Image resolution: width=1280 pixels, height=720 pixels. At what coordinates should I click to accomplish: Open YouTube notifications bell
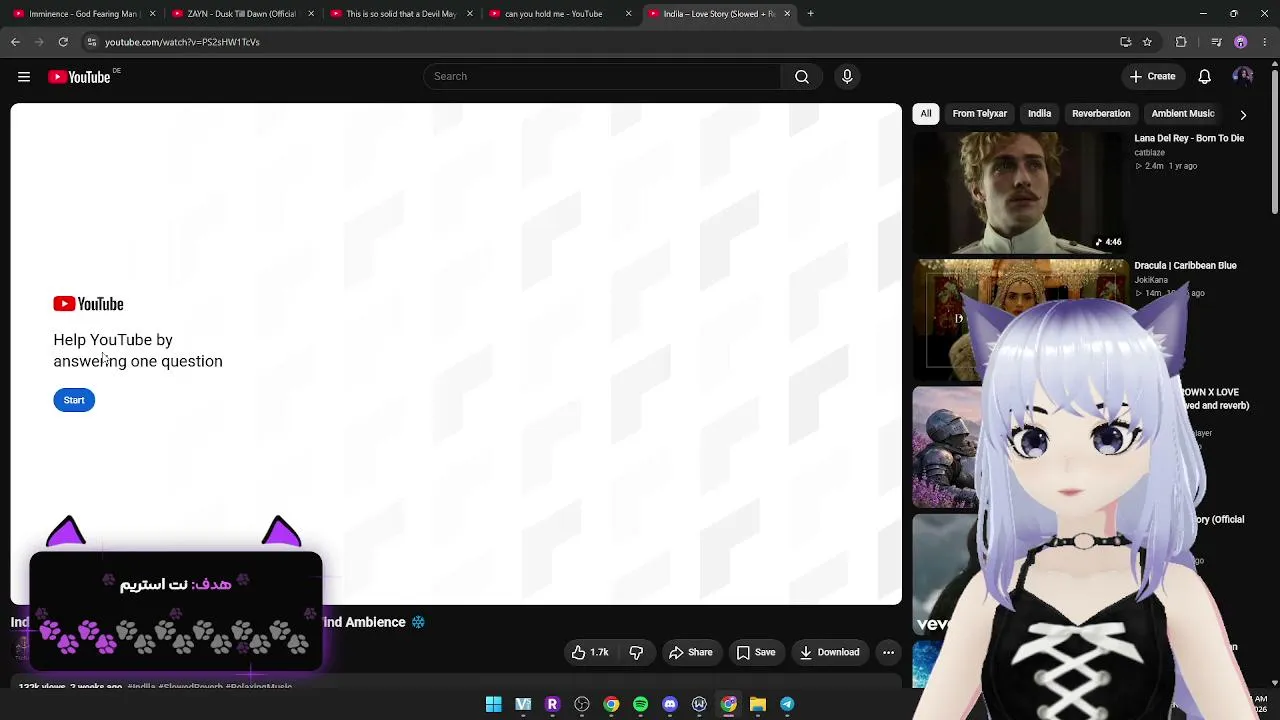(1205, 77)
